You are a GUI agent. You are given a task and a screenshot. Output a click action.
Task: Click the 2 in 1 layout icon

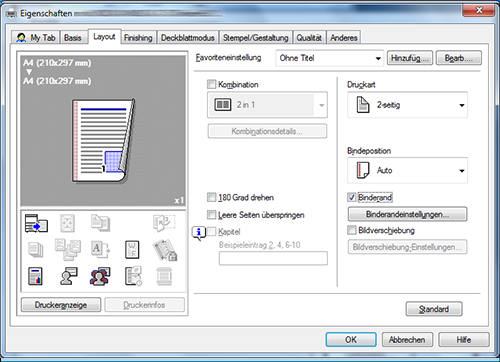click(x=222, y=105)
